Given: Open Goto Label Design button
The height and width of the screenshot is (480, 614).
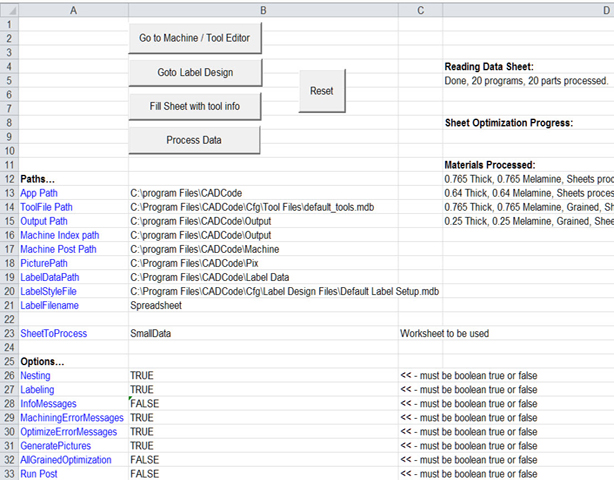Looking at the screenshot, I should (195, 72).
